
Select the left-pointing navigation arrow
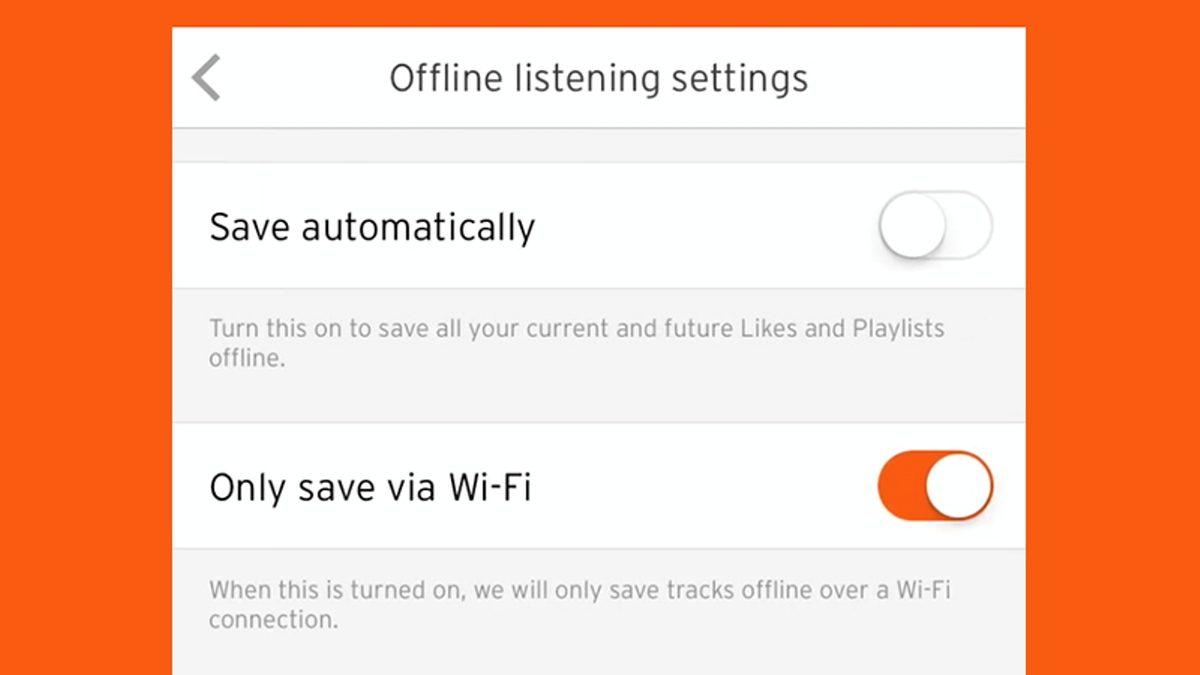click(205, 77)
